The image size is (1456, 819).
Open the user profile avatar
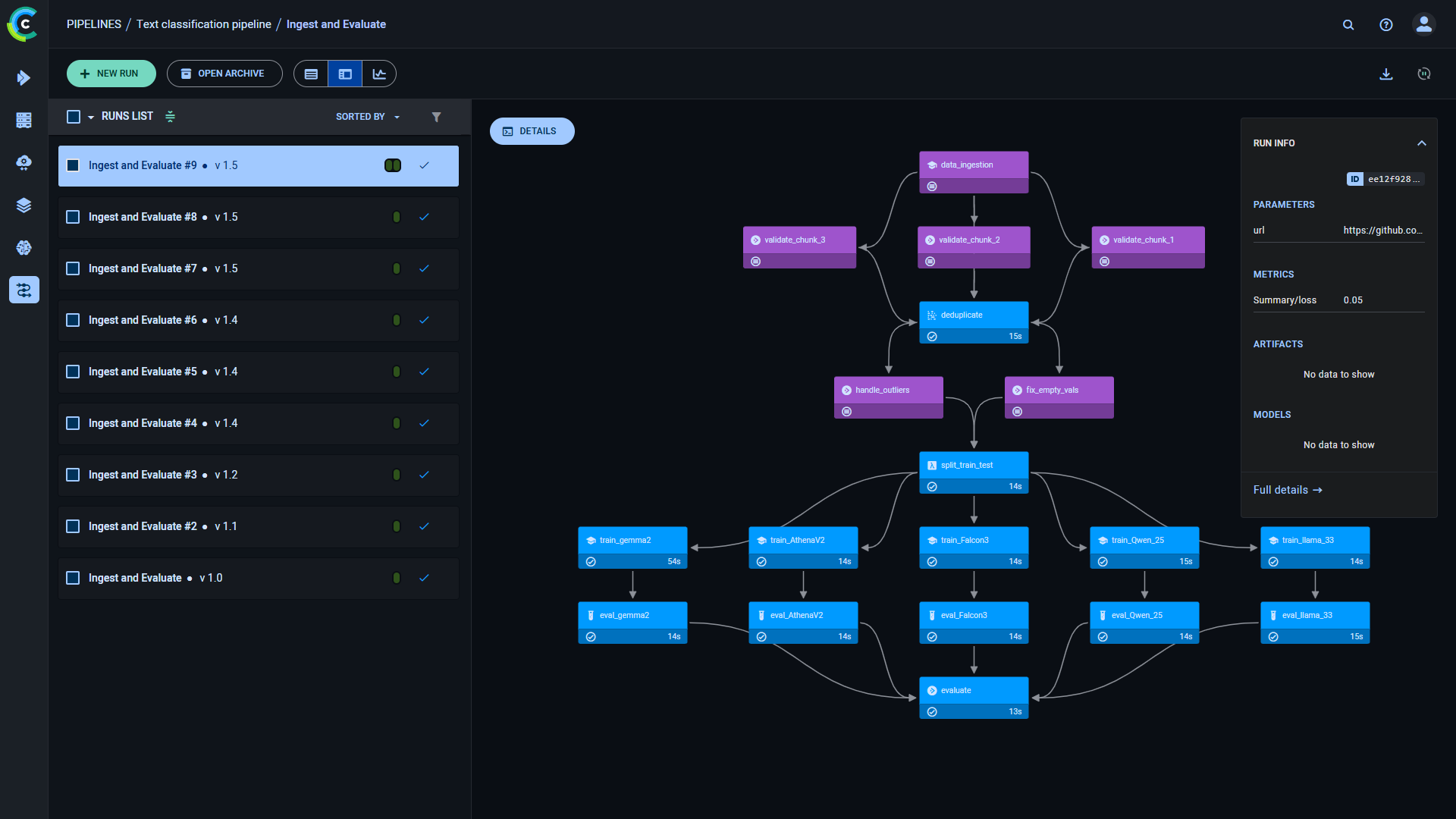click(x=1424, y=24)
